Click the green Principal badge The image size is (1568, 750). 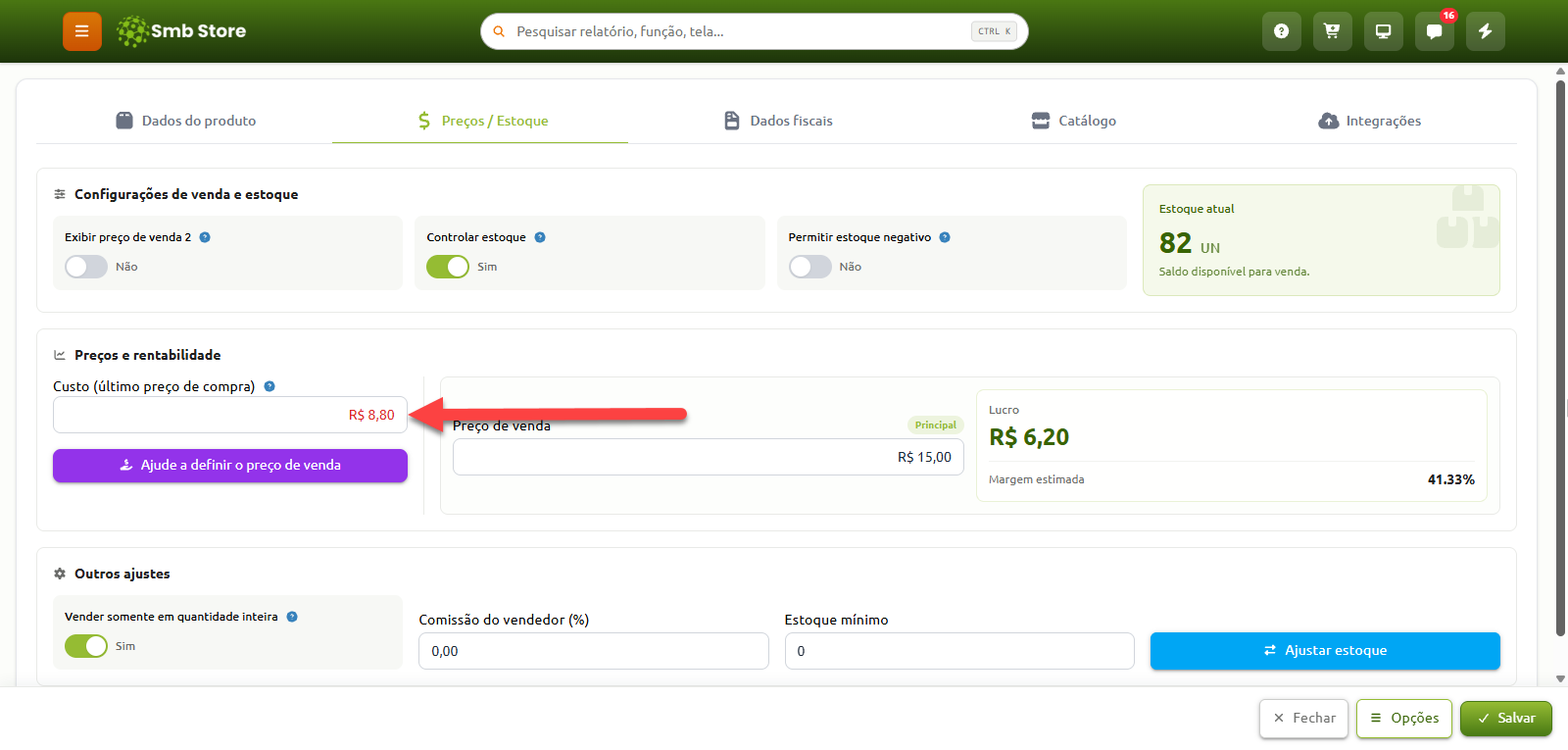936,425
